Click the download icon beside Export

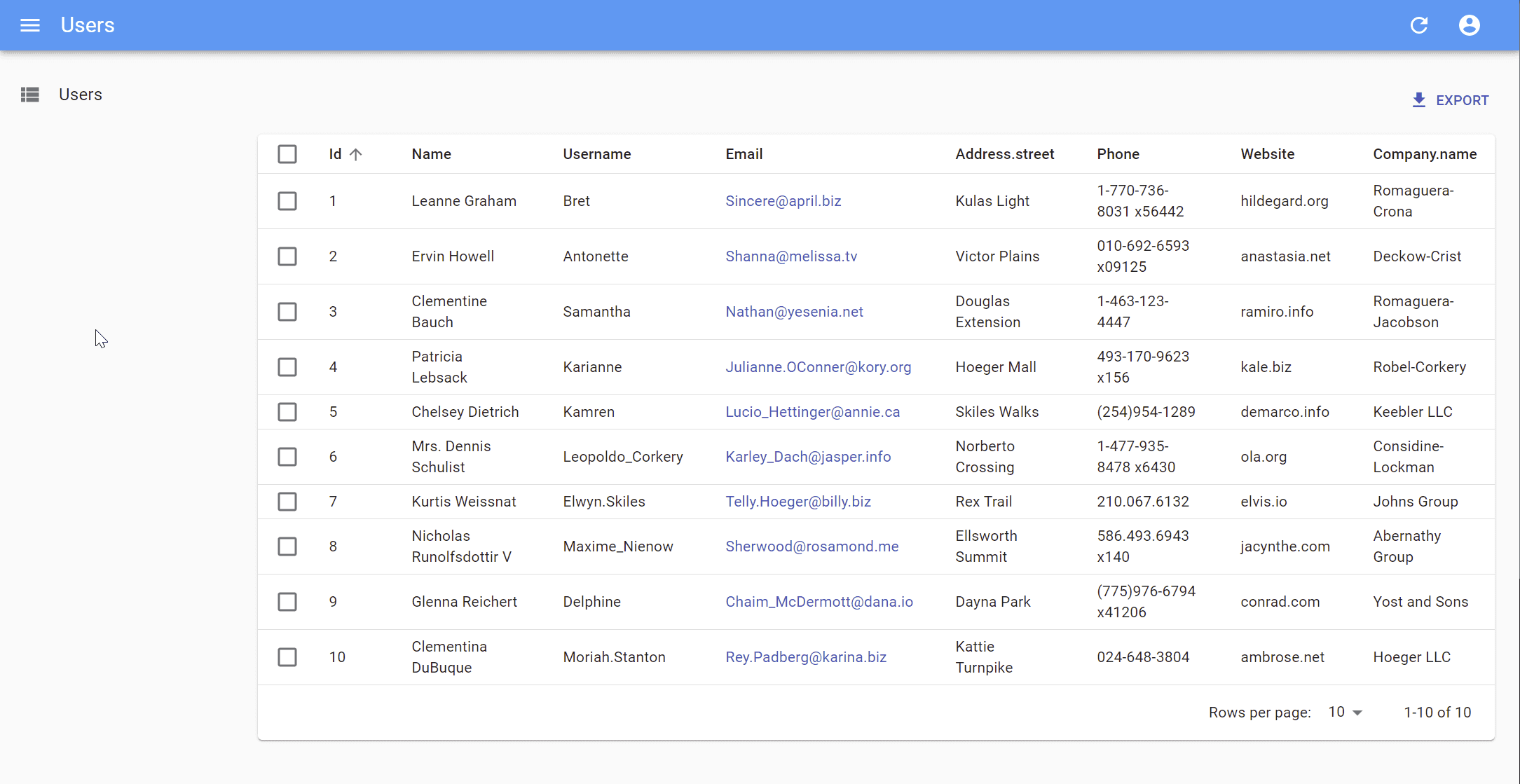[1419, 100]
